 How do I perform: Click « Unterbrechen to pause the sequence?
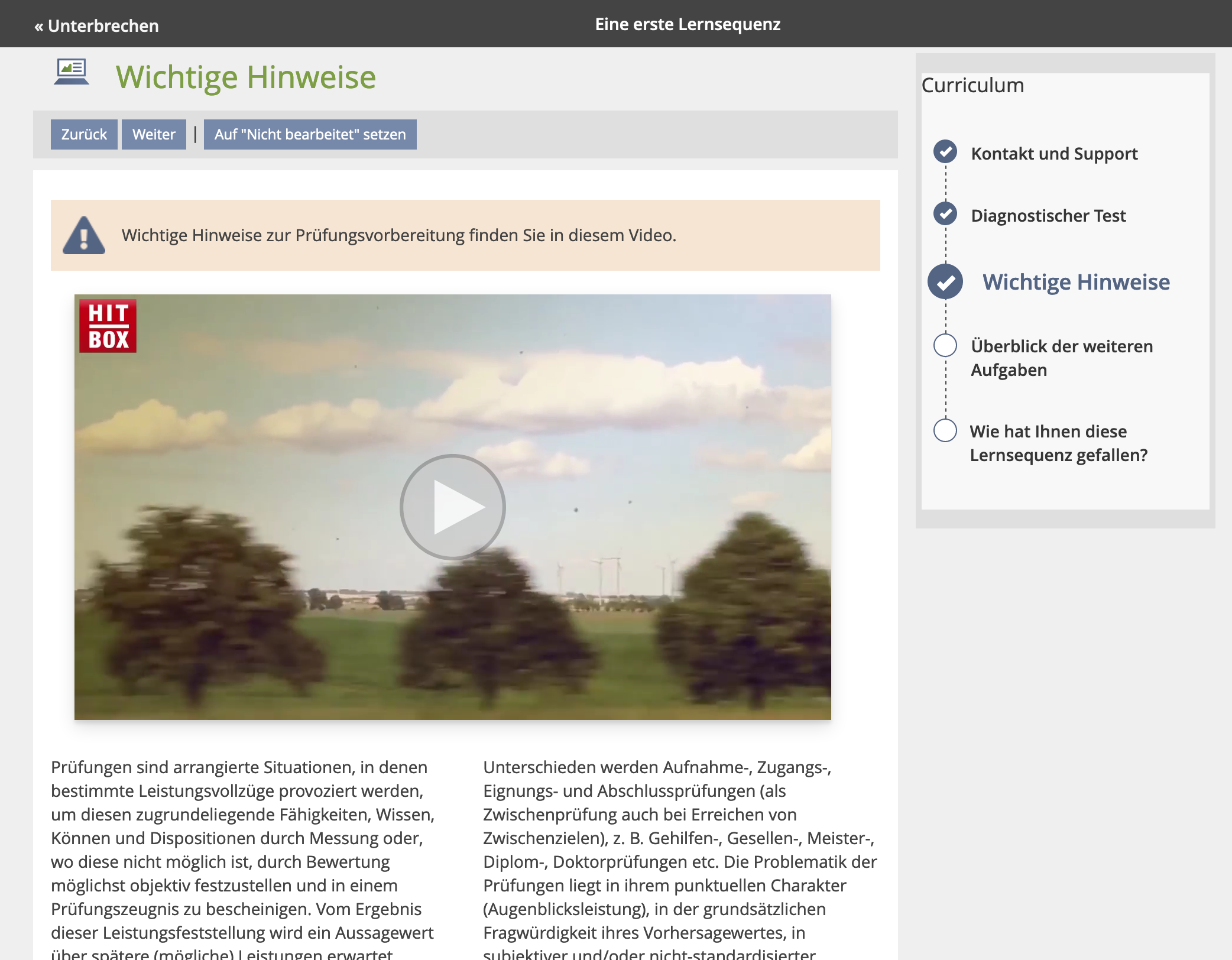(x=96, y=25)
